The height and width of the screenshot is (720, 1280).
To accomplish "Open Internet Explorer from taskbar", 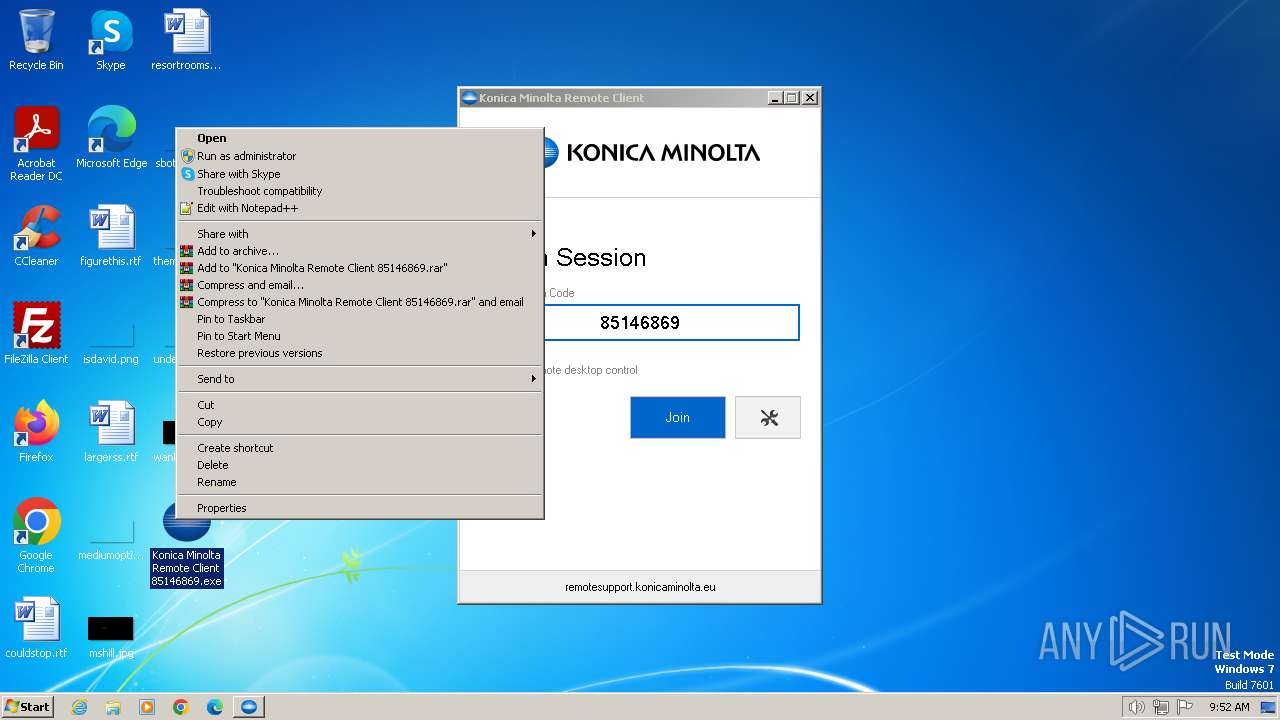I will tap(79, 707).
